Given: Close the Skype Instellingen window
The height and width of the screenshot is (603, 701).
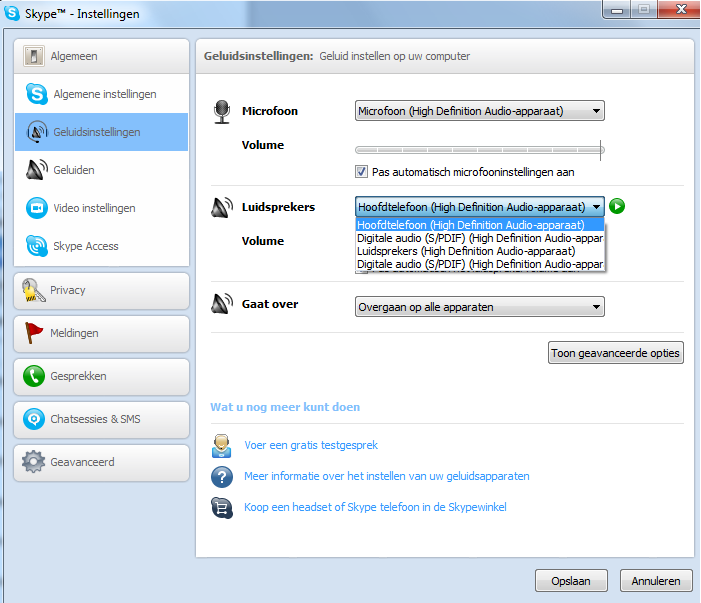Looking at the screenshot, I should pyautogui.click(x=680, y=9).
